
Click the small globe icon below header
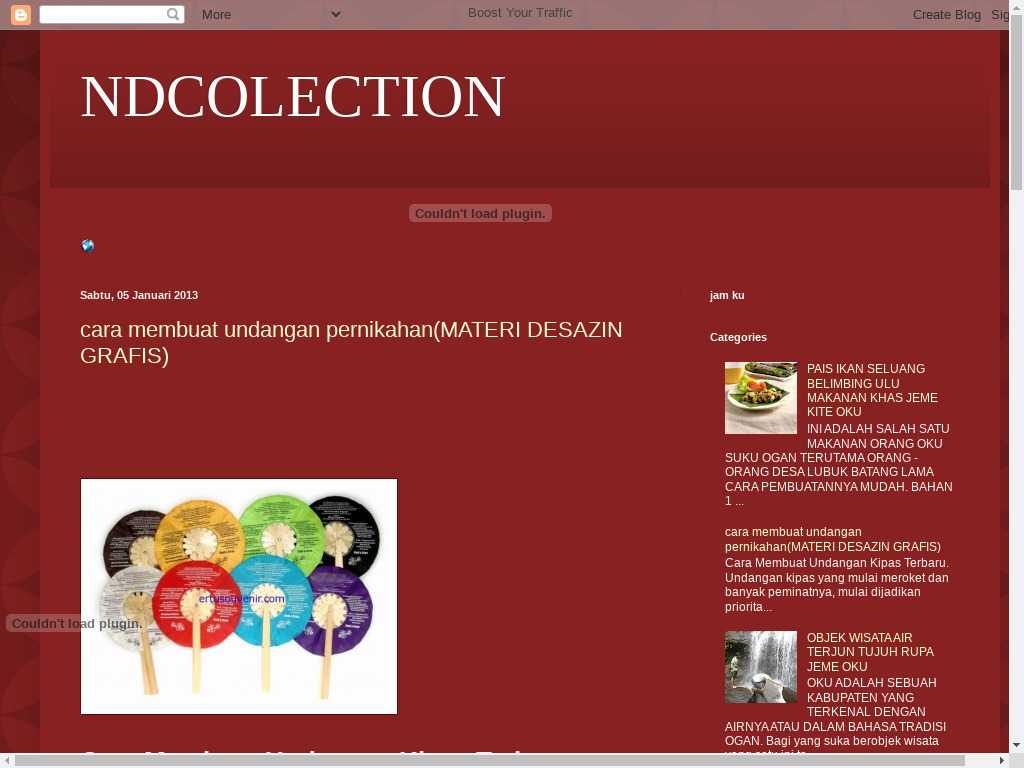[x=88, y=246]
